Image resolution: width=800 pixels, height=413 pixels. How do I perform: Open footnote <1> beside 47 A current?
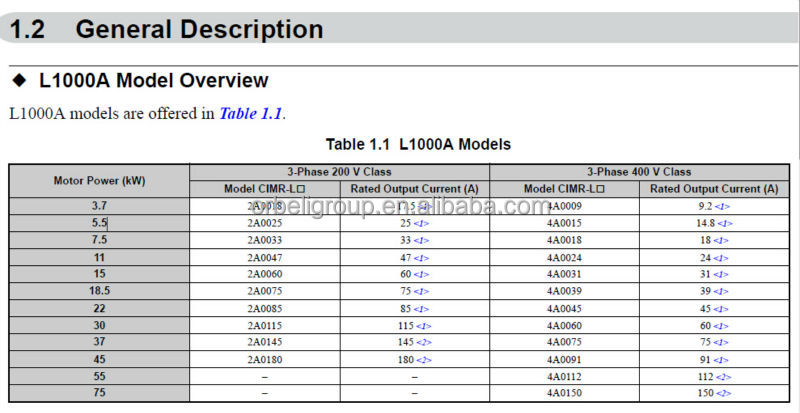tap(421, 258)
